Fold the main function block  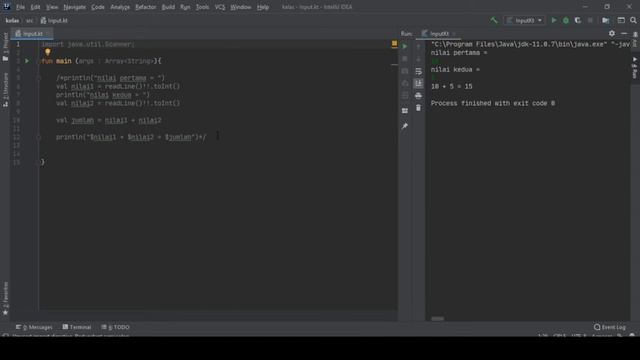coord(39,61)
